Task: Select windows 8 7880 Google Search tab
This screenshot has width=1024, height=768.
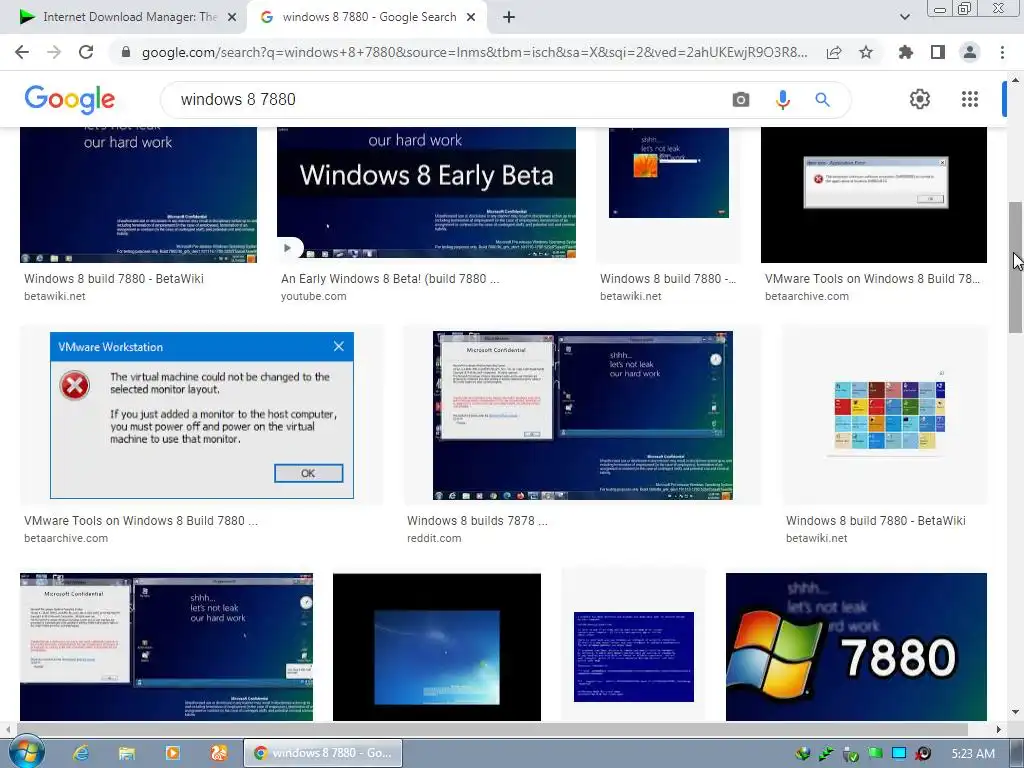Action: tap(367, 17)
